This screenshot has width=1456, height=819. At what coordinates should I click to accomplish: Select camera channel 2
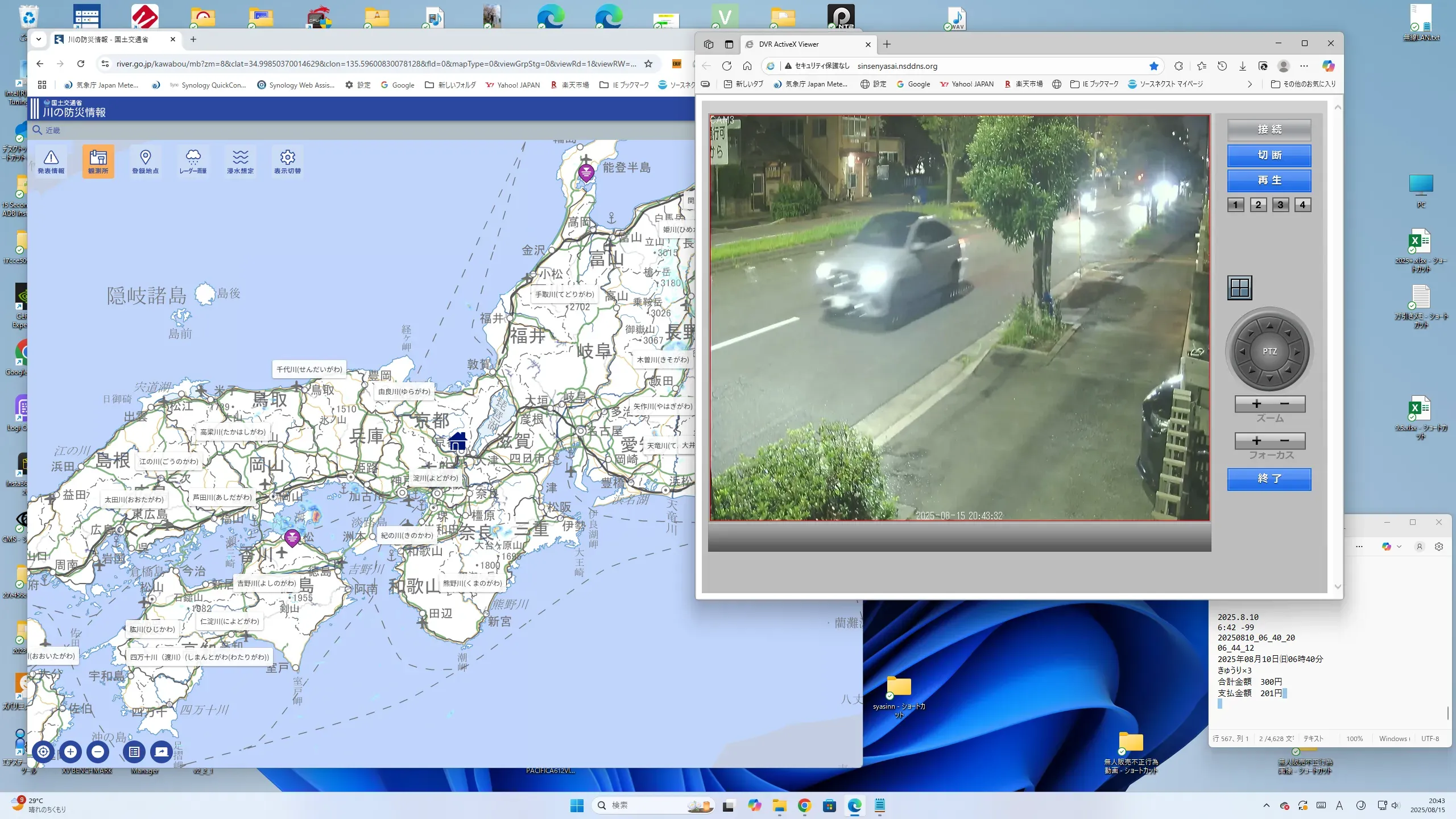[x=1258, y=205]
